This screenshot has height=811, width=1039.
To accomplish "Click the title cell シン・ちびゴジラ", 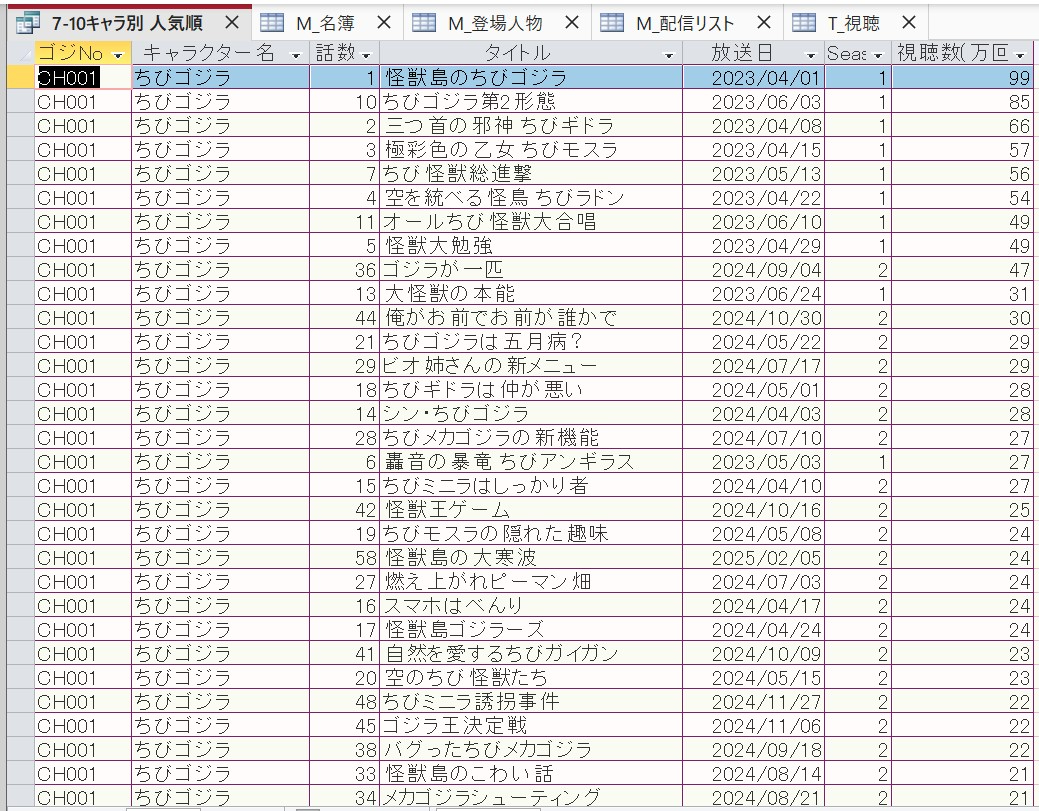I will pyautogui.click(x=531, y=413).
